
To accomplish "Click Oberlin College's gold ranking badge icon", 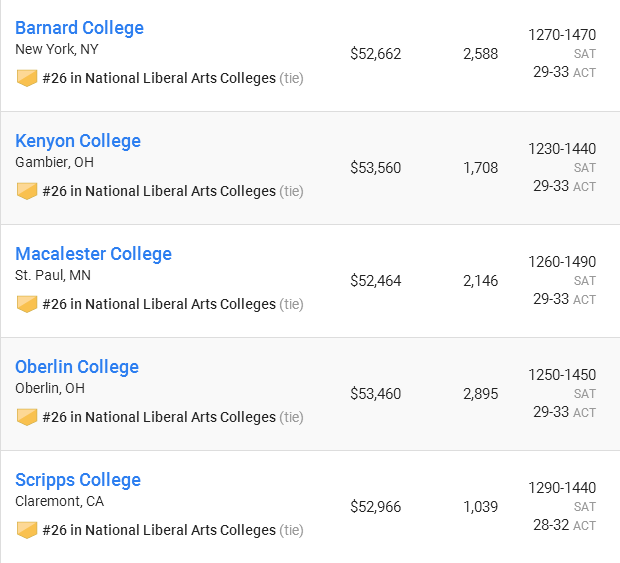I will pos(27,417).
